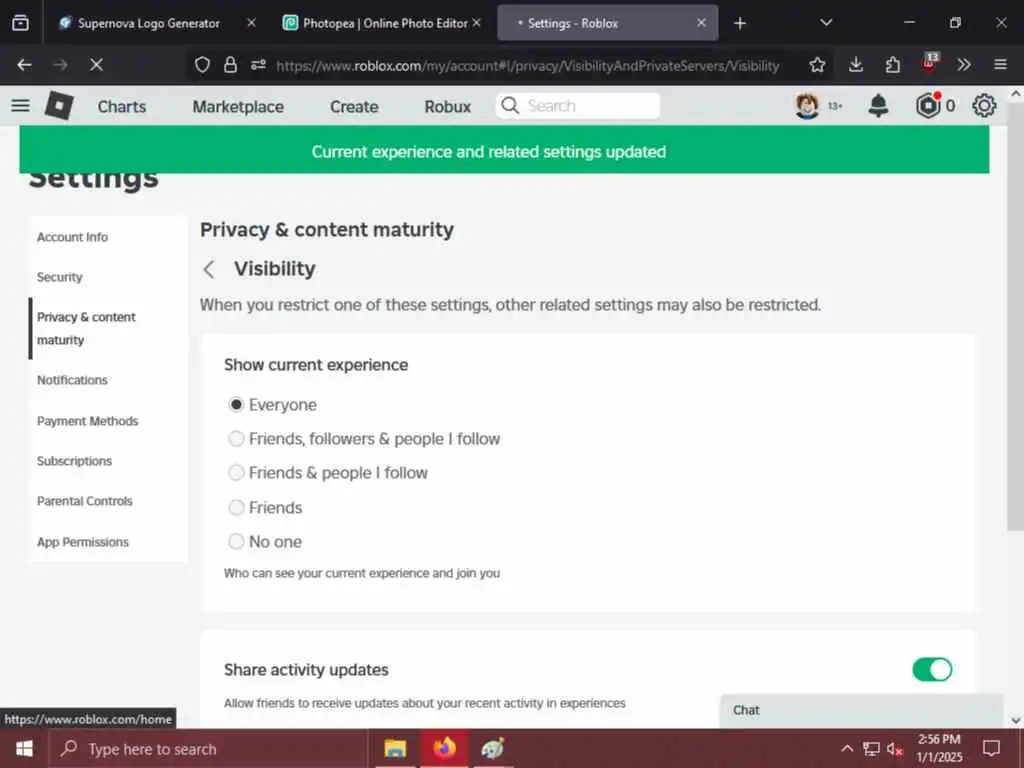This screenshot has height=768, width=1024.
Task: Close the Supernova Logo Generator tab
Action: [251, 23]
